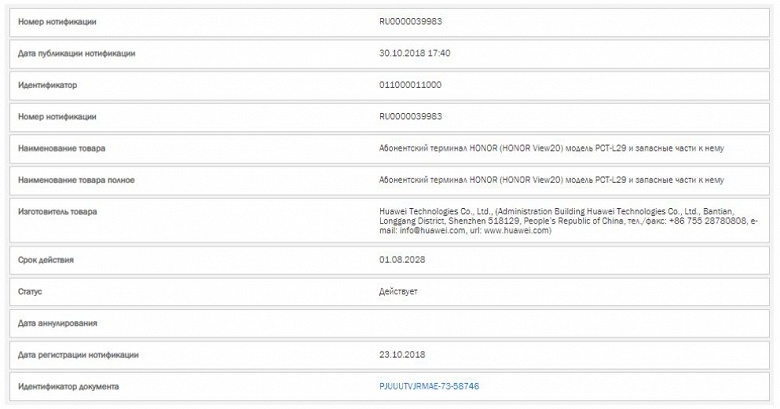Click the 'Дата регистрации нотификации' label
Viewport: 780px width, 409px height.
click(78, 354)
